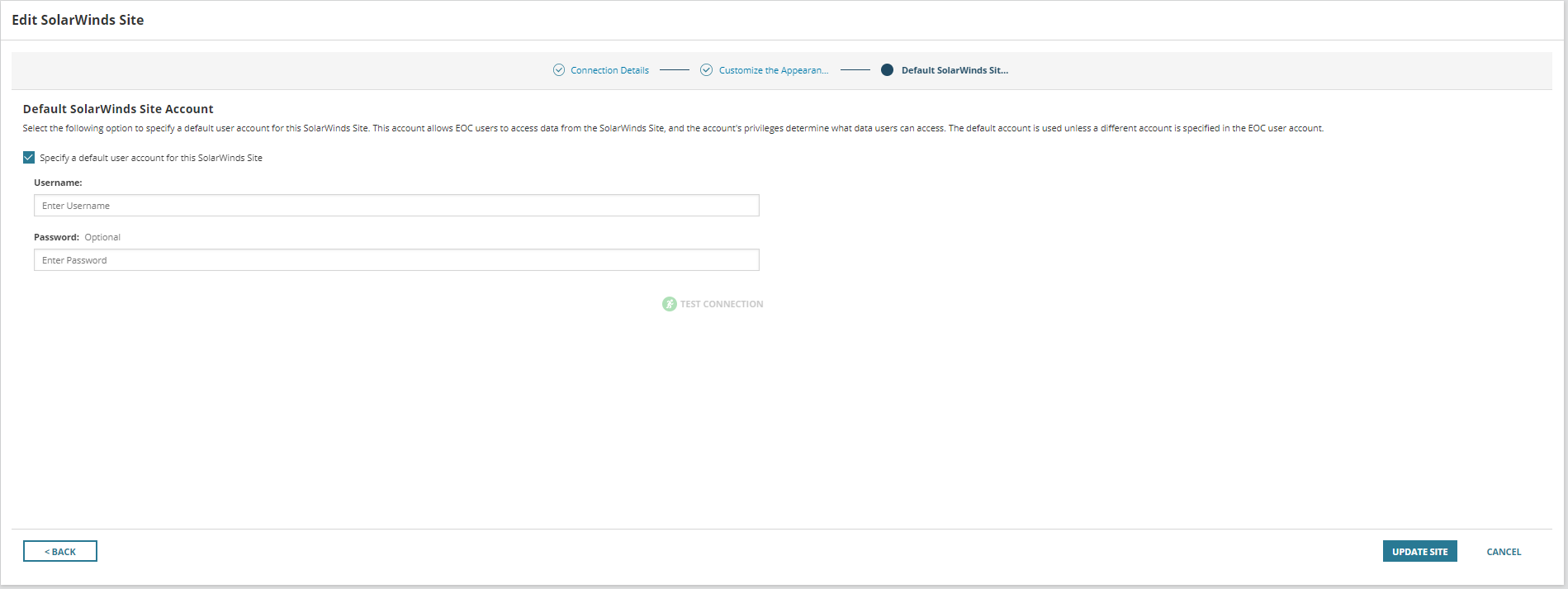Click the Connection Details step checkmark icon
Viewport: 1568px width, 589px height.
[x=559, y=70]
